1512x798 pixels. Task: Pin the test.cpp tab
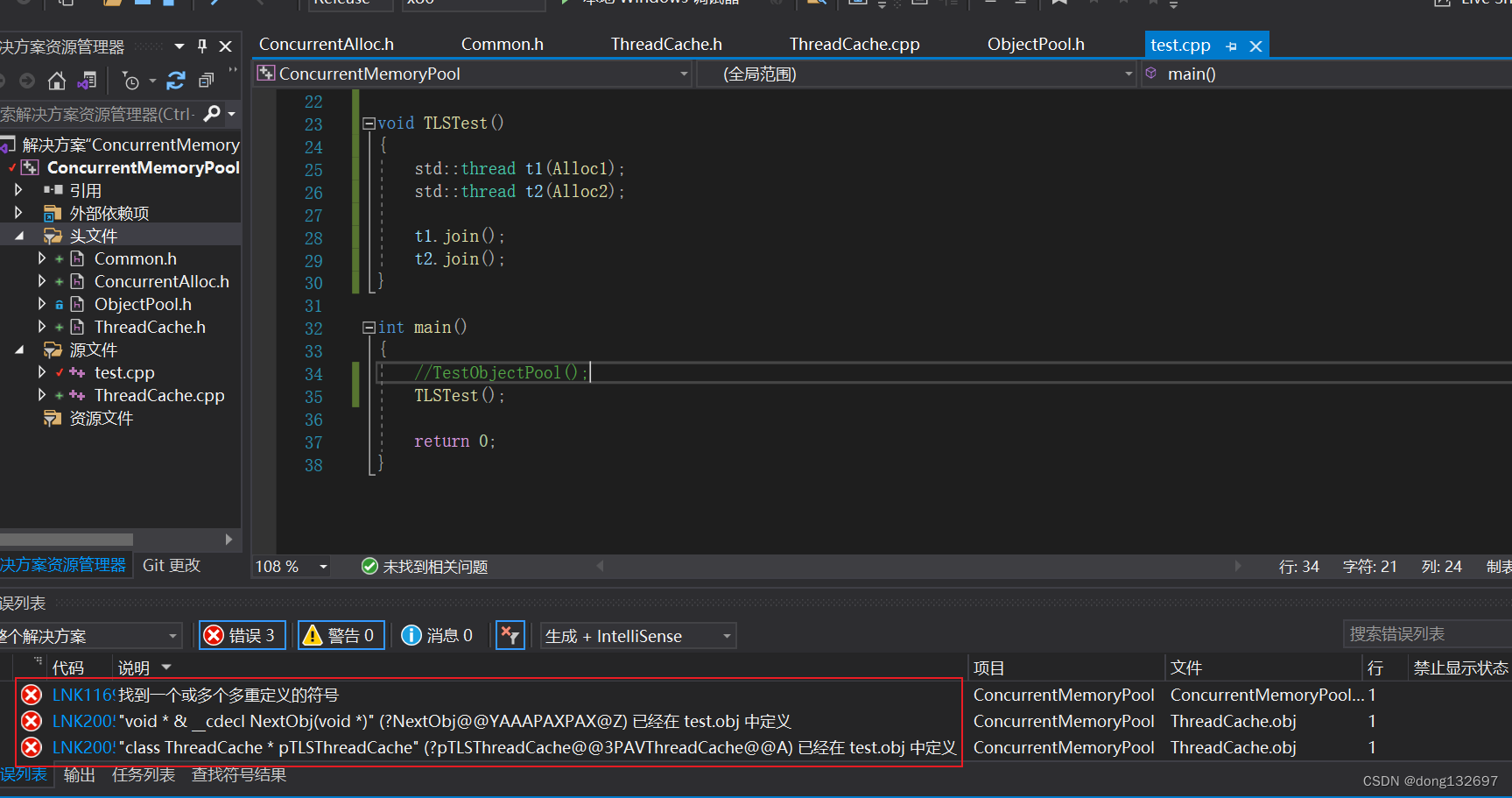click(1232, 46)
